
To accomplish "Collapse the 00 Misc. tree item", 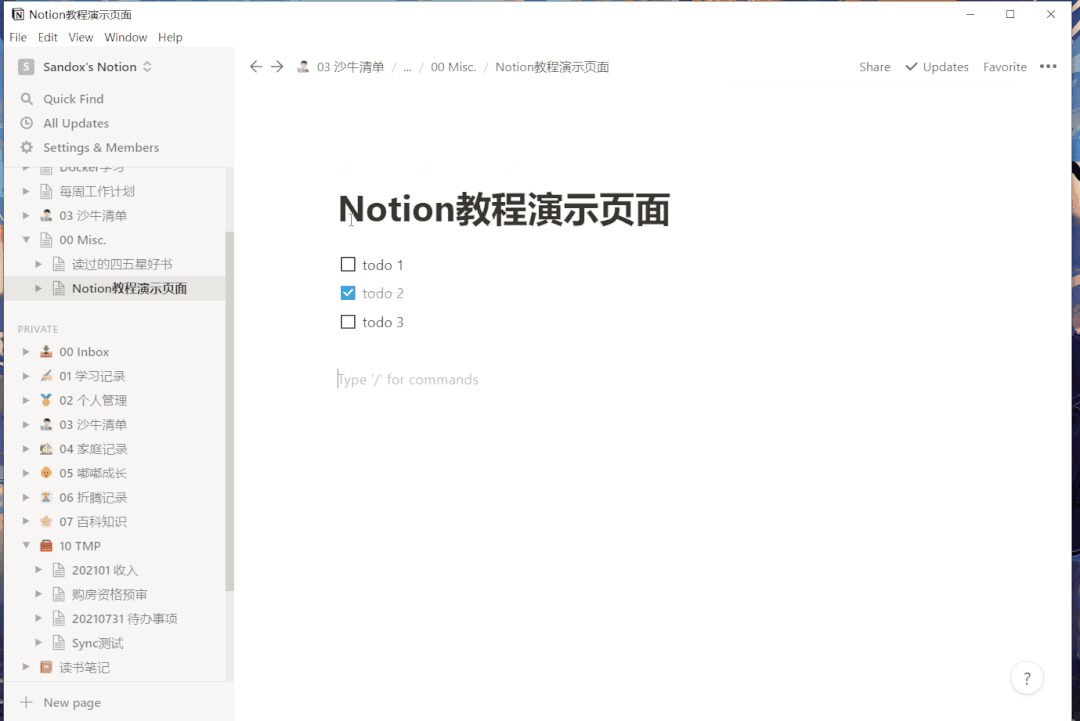I will pos(25,240).
